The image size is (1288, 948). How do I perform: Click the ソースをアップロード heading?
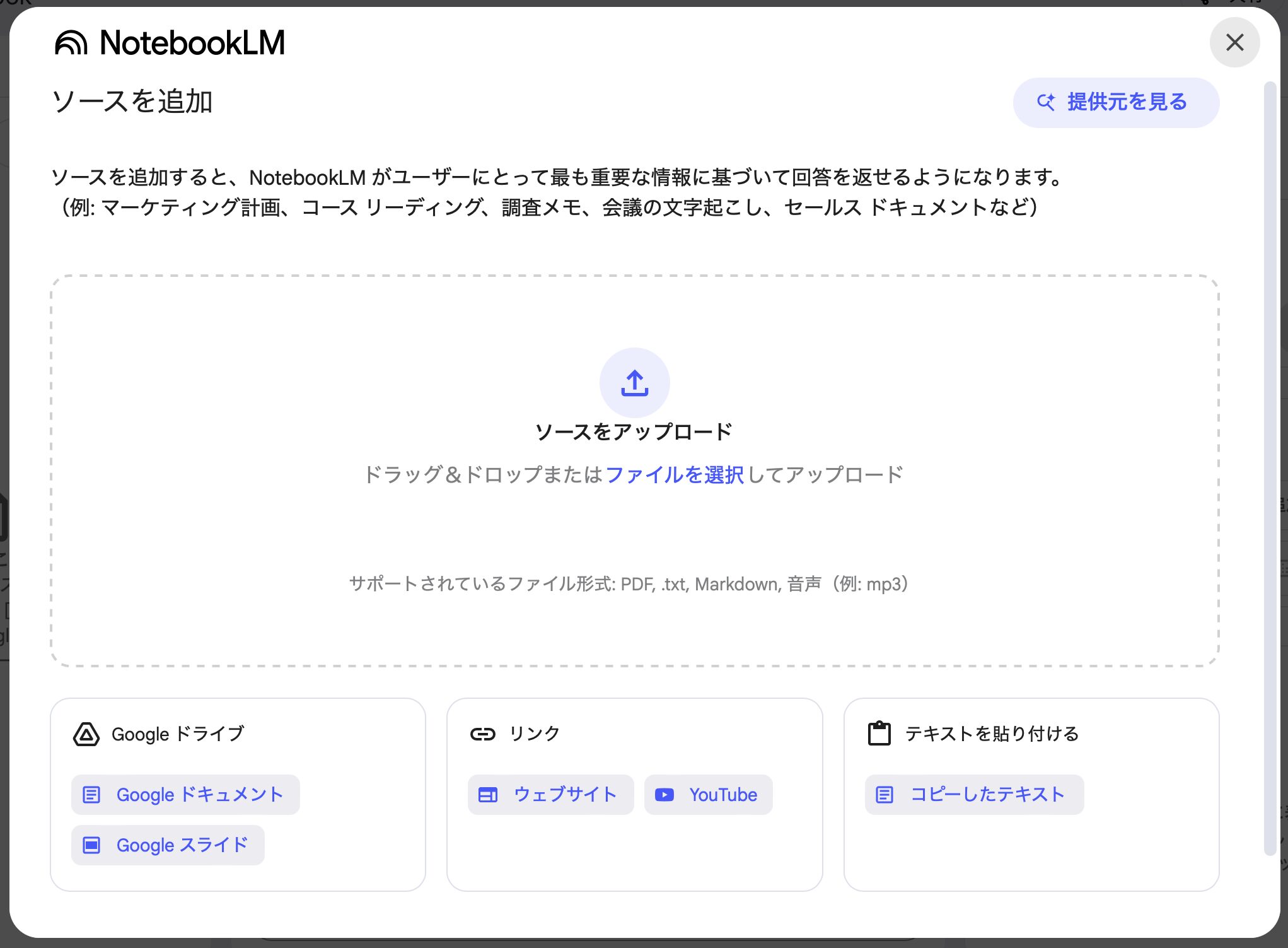pyautogui.click(x=634, y=432)
